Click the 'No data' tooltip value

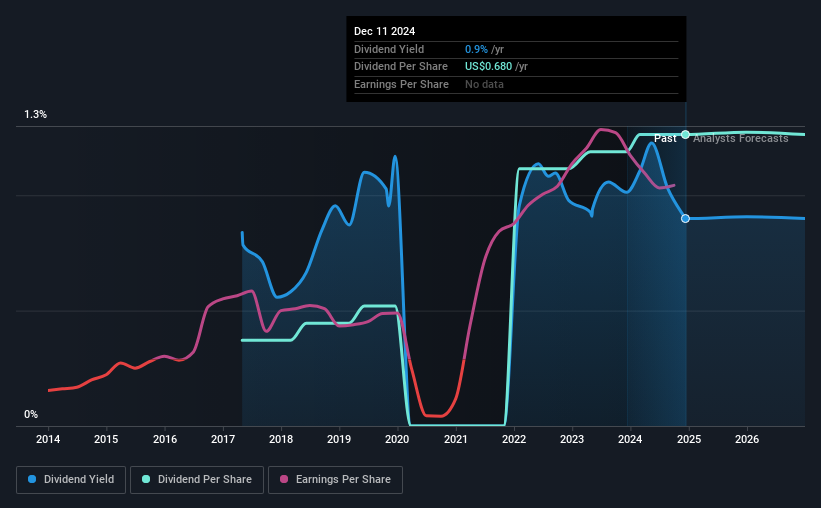tap(484, 84)
